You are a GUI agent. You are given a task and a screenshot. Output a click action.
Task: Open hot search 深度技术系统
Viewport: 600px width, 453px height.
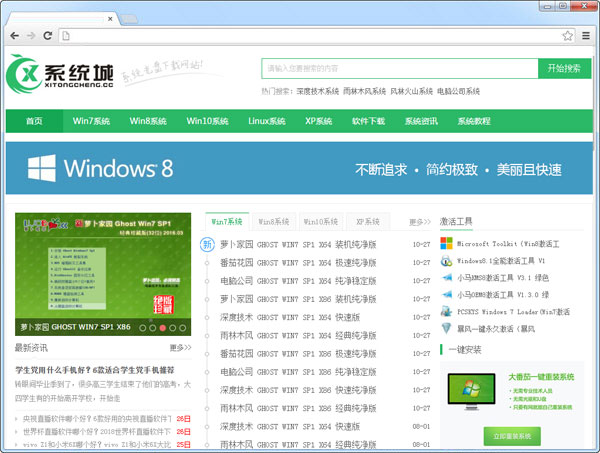click(x=318, y=91)
